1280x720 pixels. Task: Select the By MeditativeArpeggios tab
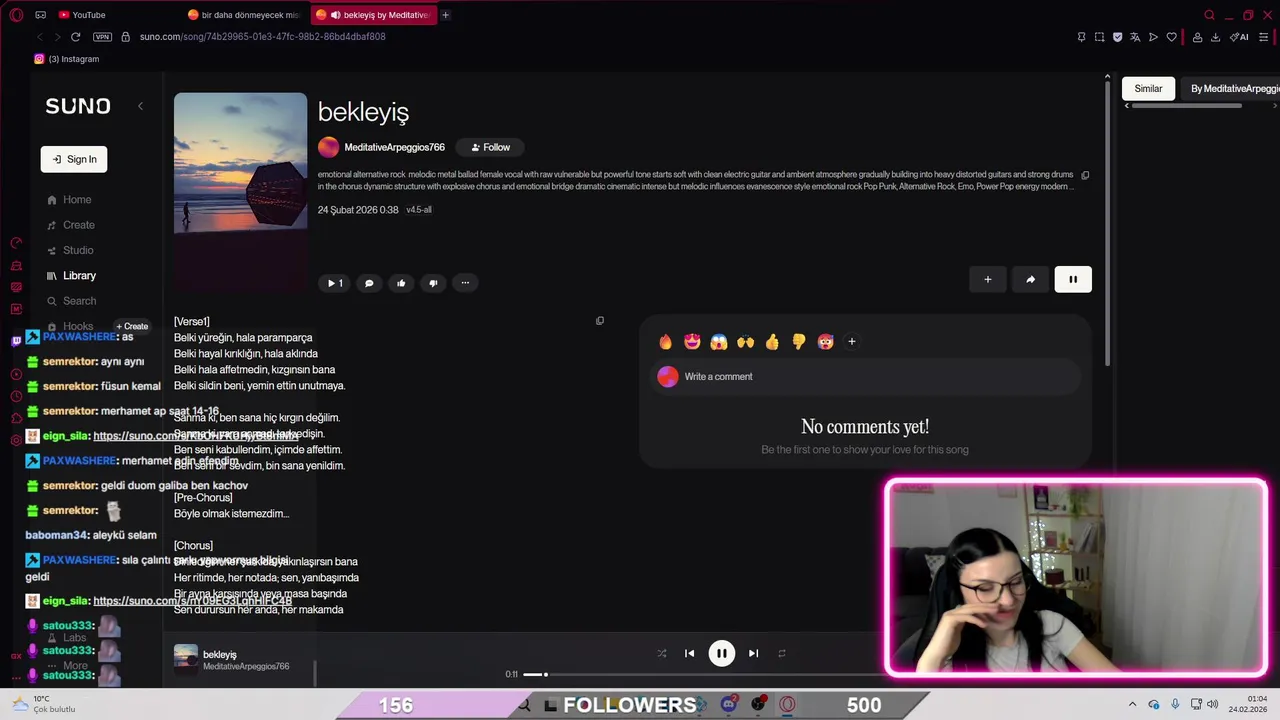1231,89
